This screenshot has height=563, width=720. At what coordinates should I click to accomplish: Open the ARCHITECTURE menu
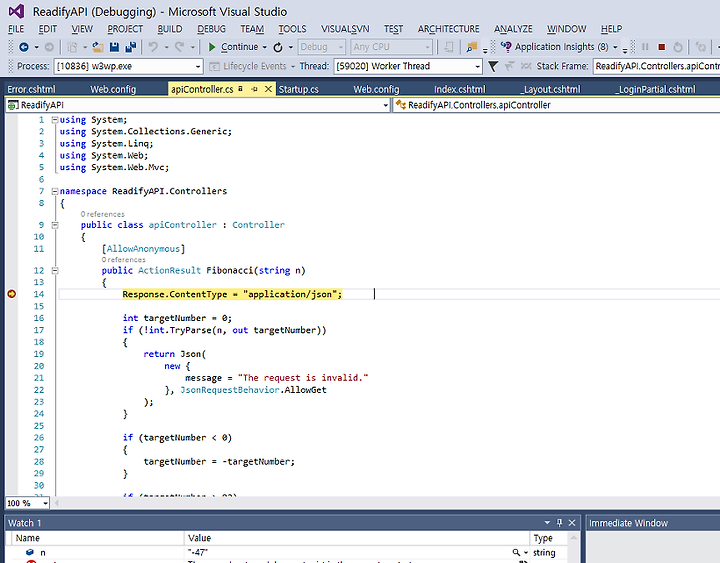pos(449,29)
